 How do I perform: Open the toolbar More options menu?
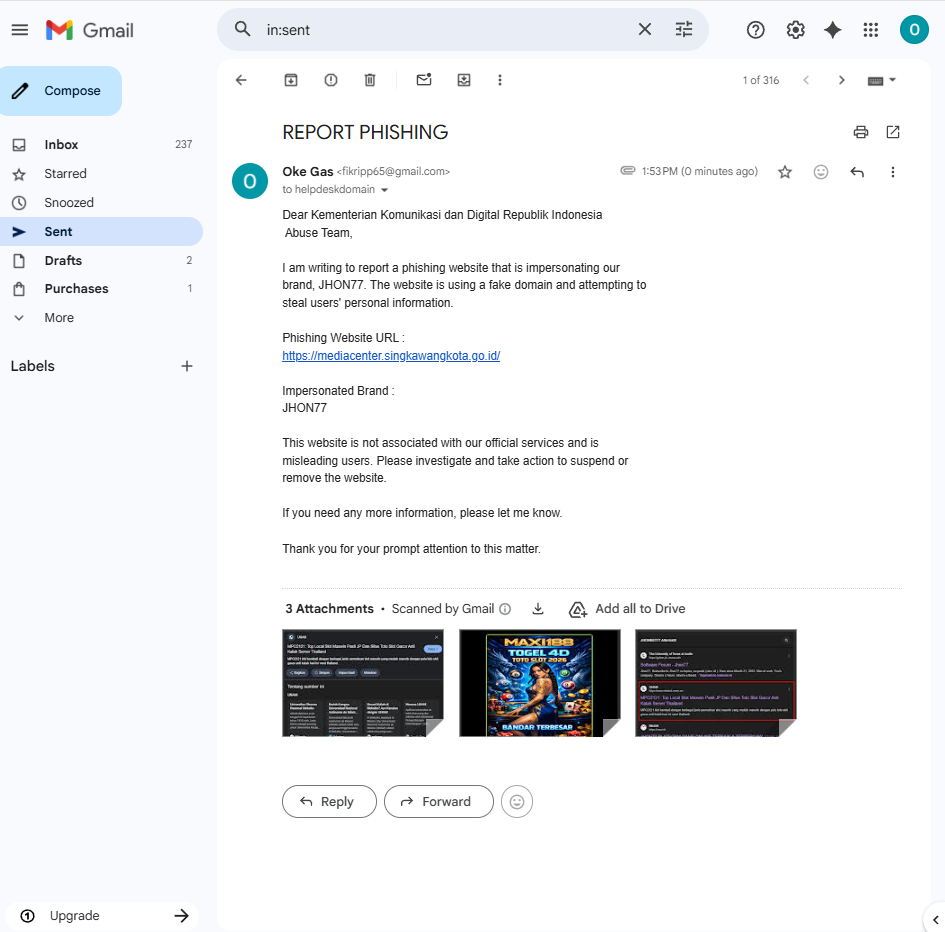coord(500,80)
